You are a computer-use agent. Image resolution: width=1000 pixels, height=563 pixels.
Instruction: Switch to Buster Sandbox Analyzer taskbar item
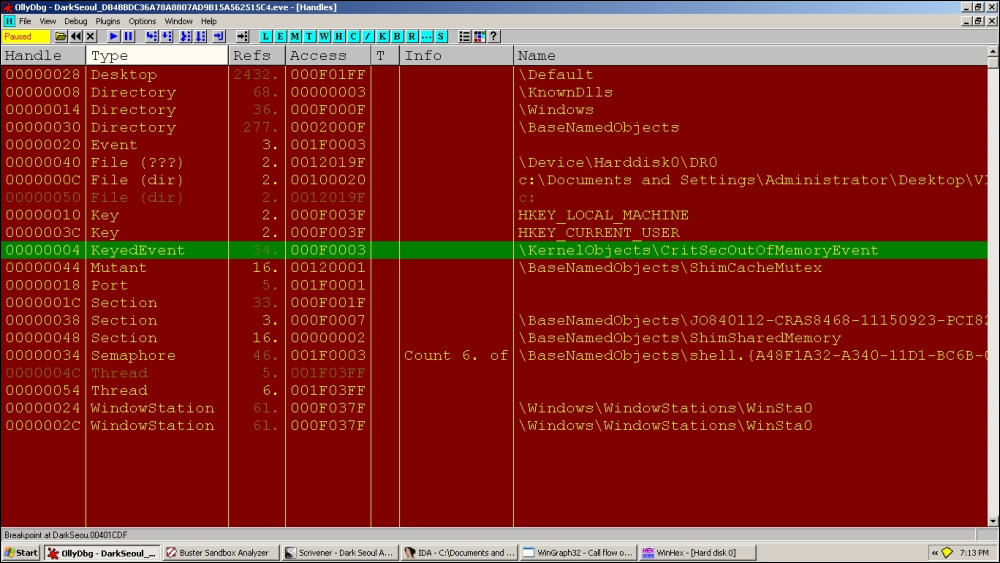(220, 553)
